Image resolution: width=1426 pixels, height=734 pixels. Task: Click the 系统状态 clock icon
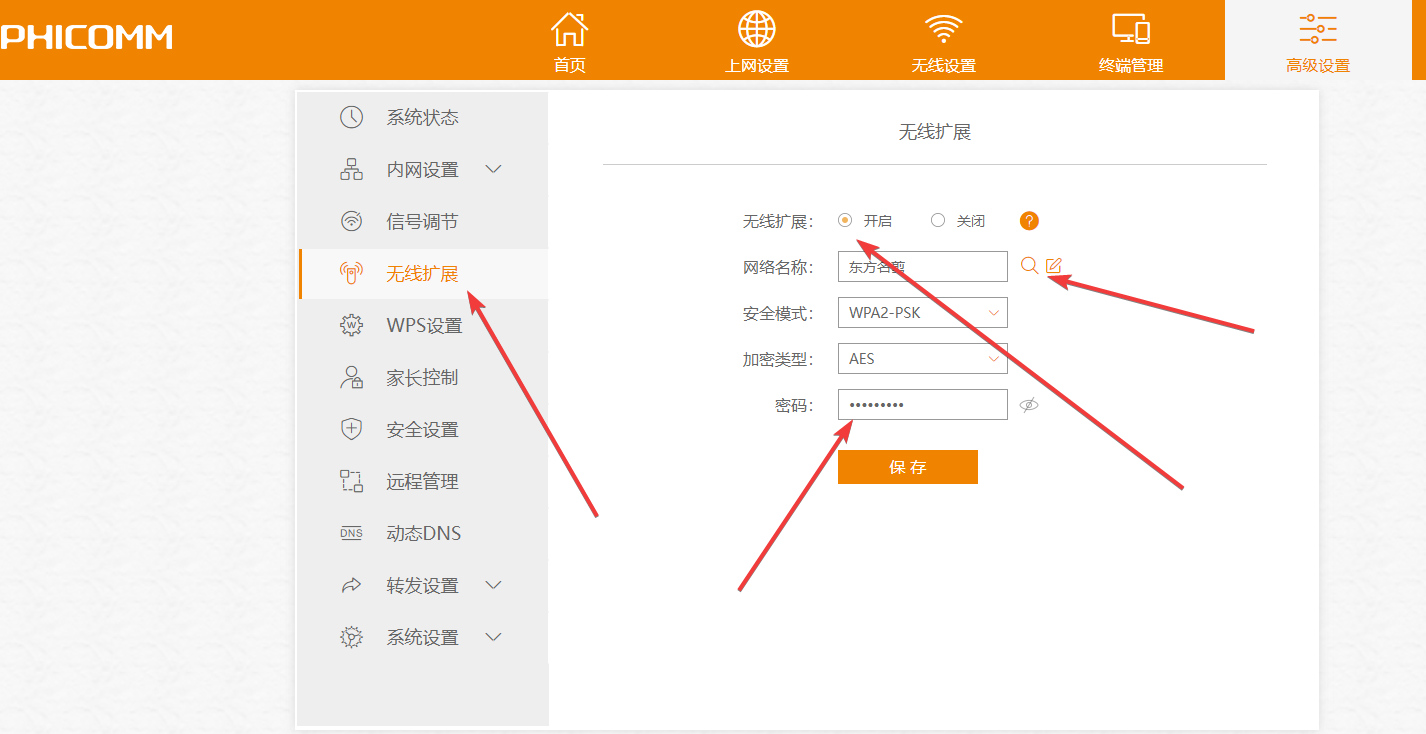pyautogui.click(x=351, y=117)
